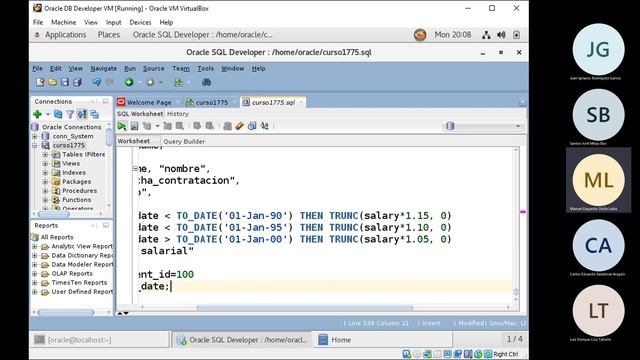Click the Save icon in main toolbar
The height and width of the screenshot is (360, 640).
[x=65, y=82]
